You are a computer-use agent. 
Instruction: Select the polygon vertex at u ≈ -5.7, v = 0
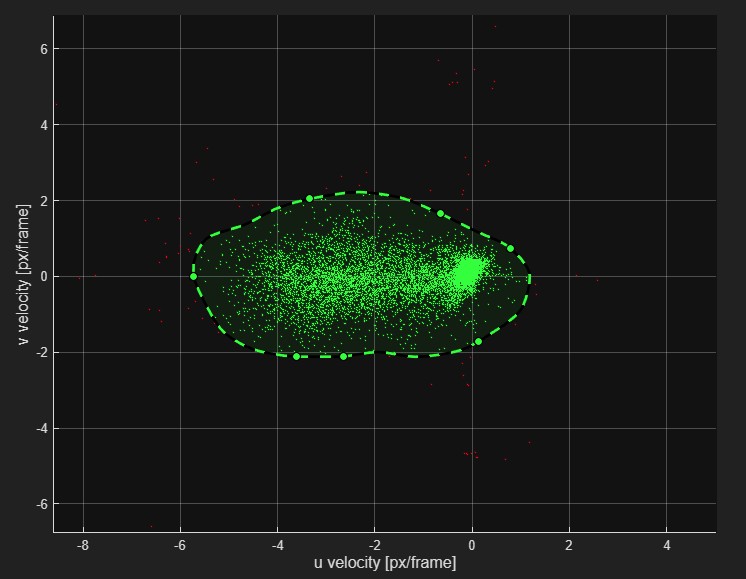pyautogui.click(x=193, y=276)
